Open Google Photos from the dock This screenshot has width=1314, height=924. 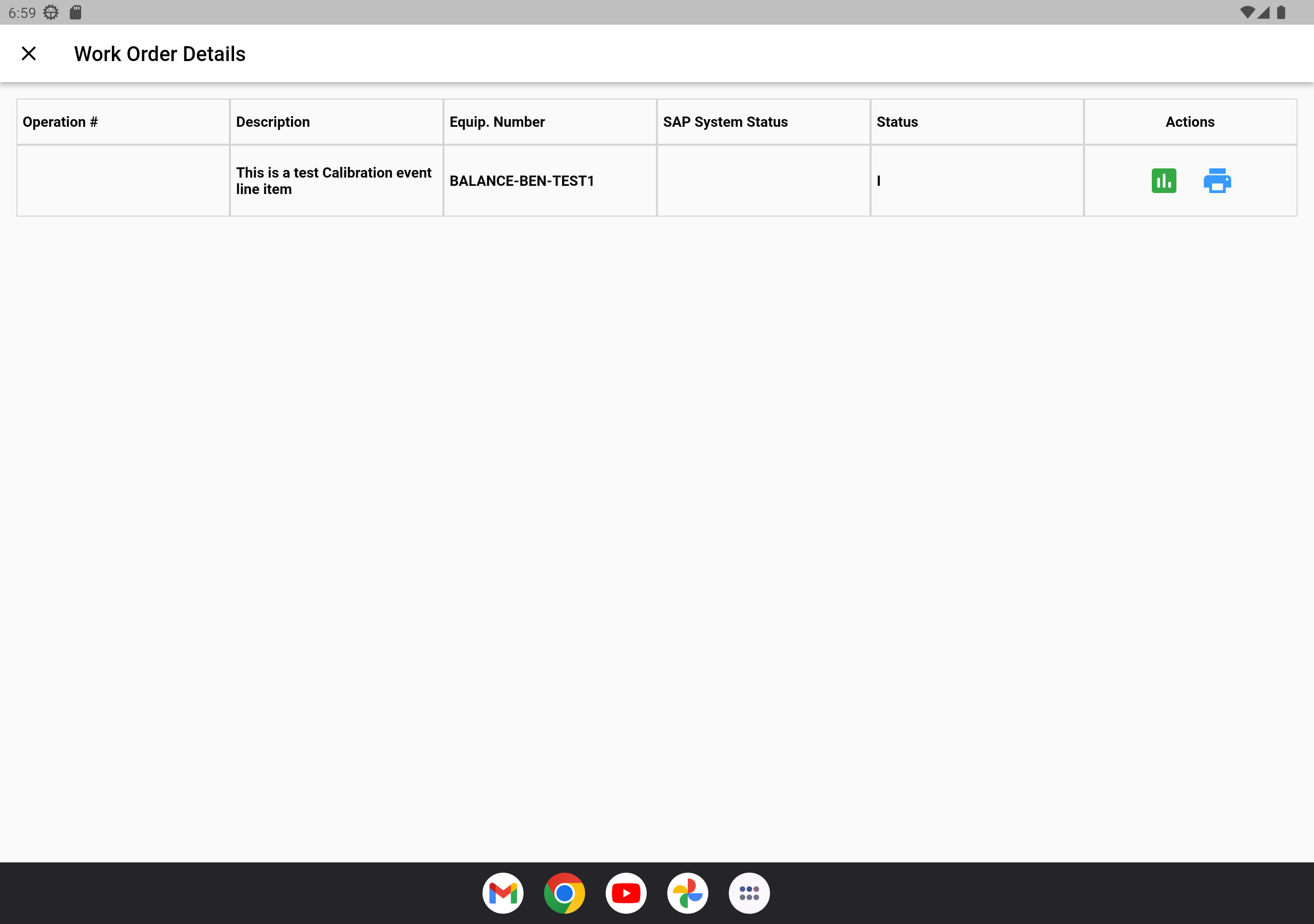(x=687, y=893)
